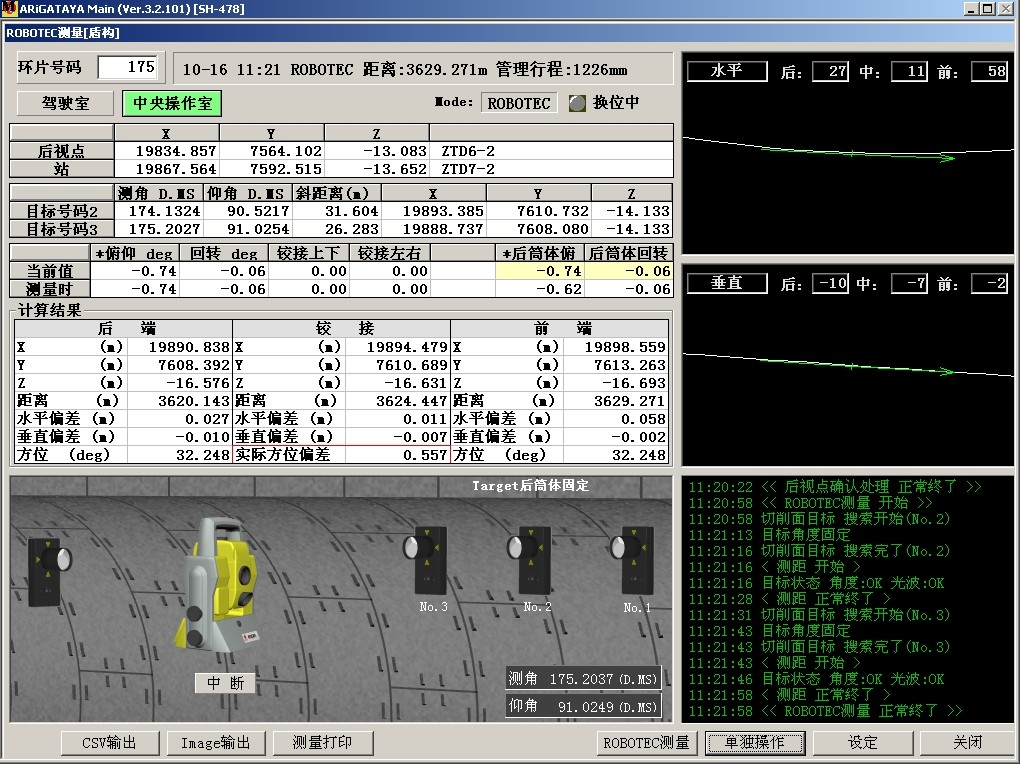Click the 垂直 前 value field showing -2
Viewport: 1020px width, 764px height.
(989, 284)
